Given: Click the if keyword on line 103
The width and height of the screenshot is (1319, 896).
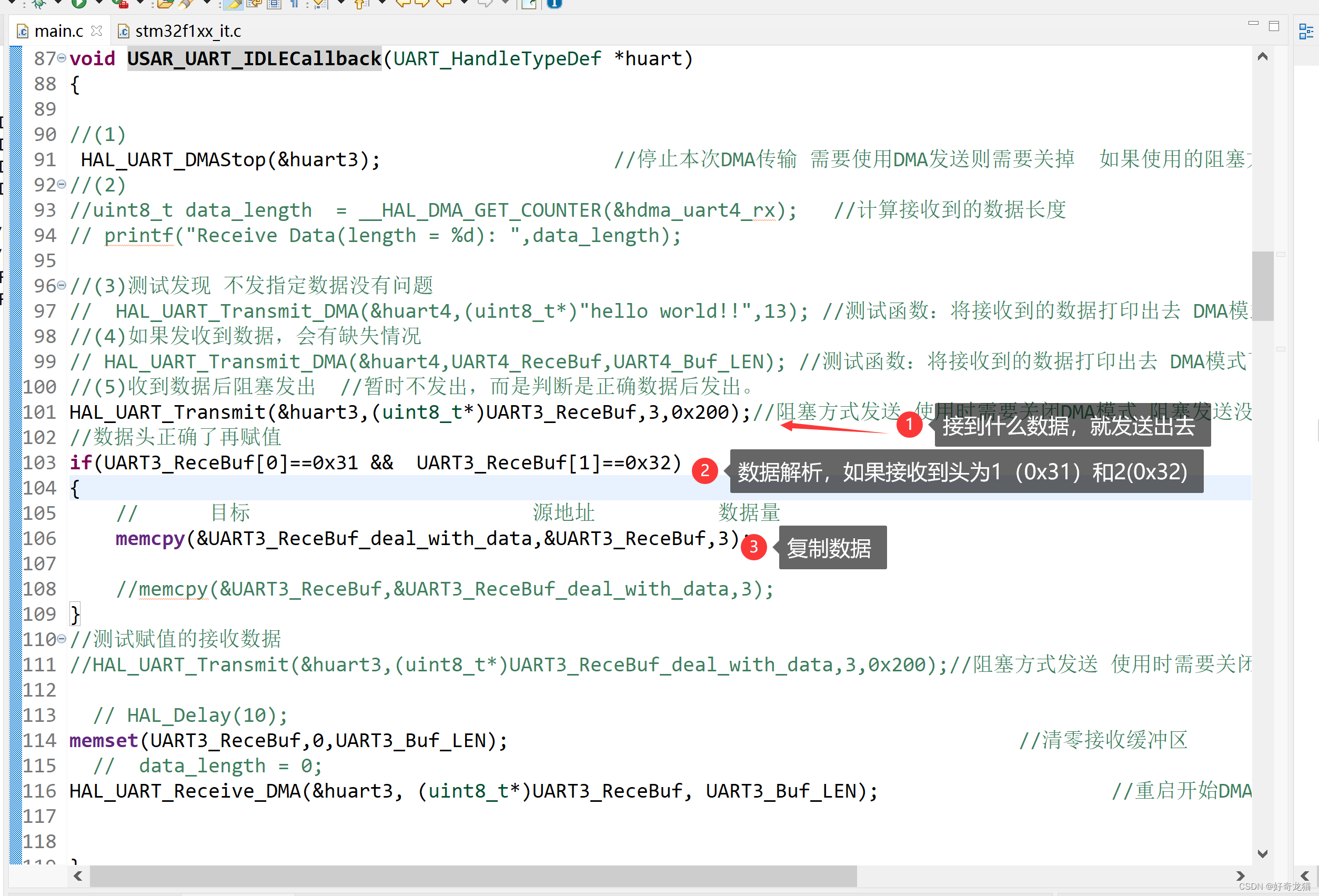Looking at the screenshot, I should pos(80,462).
